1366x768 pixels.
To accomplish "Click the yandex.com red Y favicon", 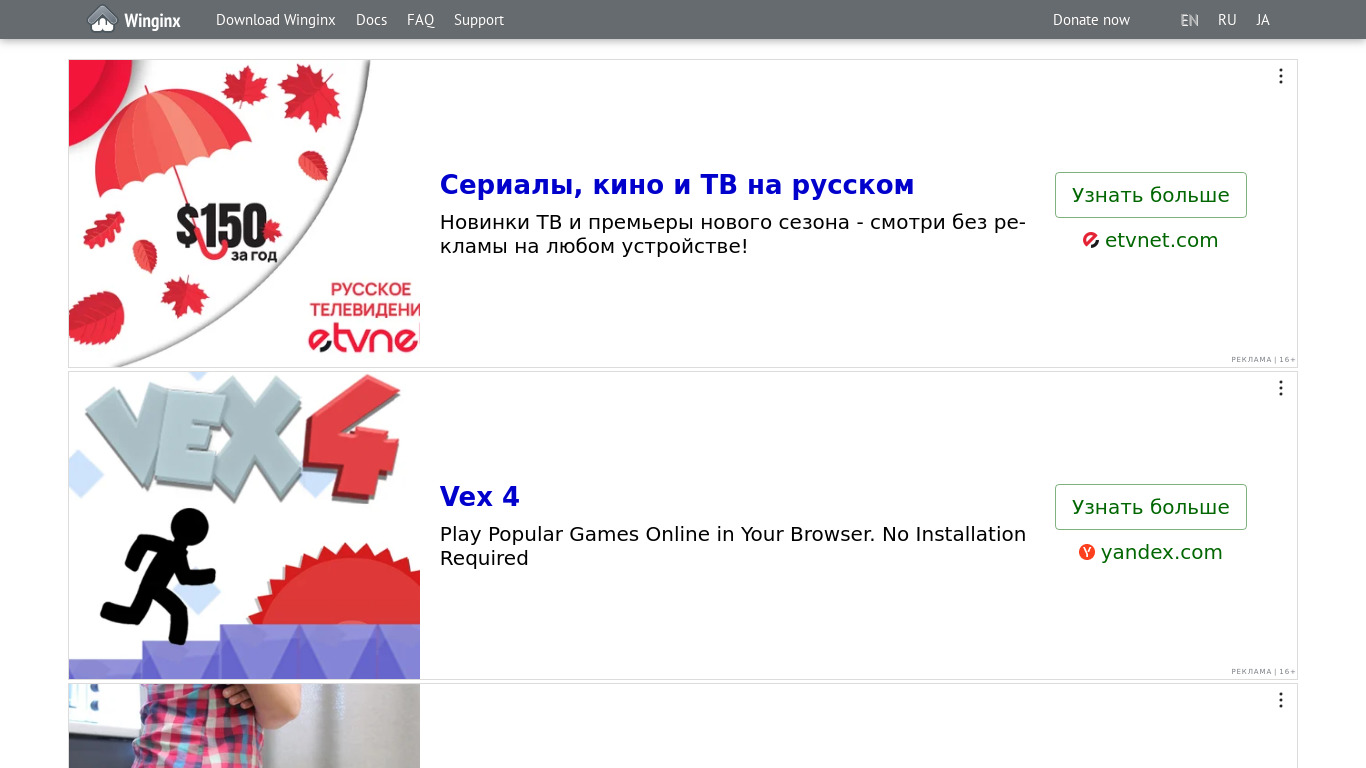I will [1087, 552].
